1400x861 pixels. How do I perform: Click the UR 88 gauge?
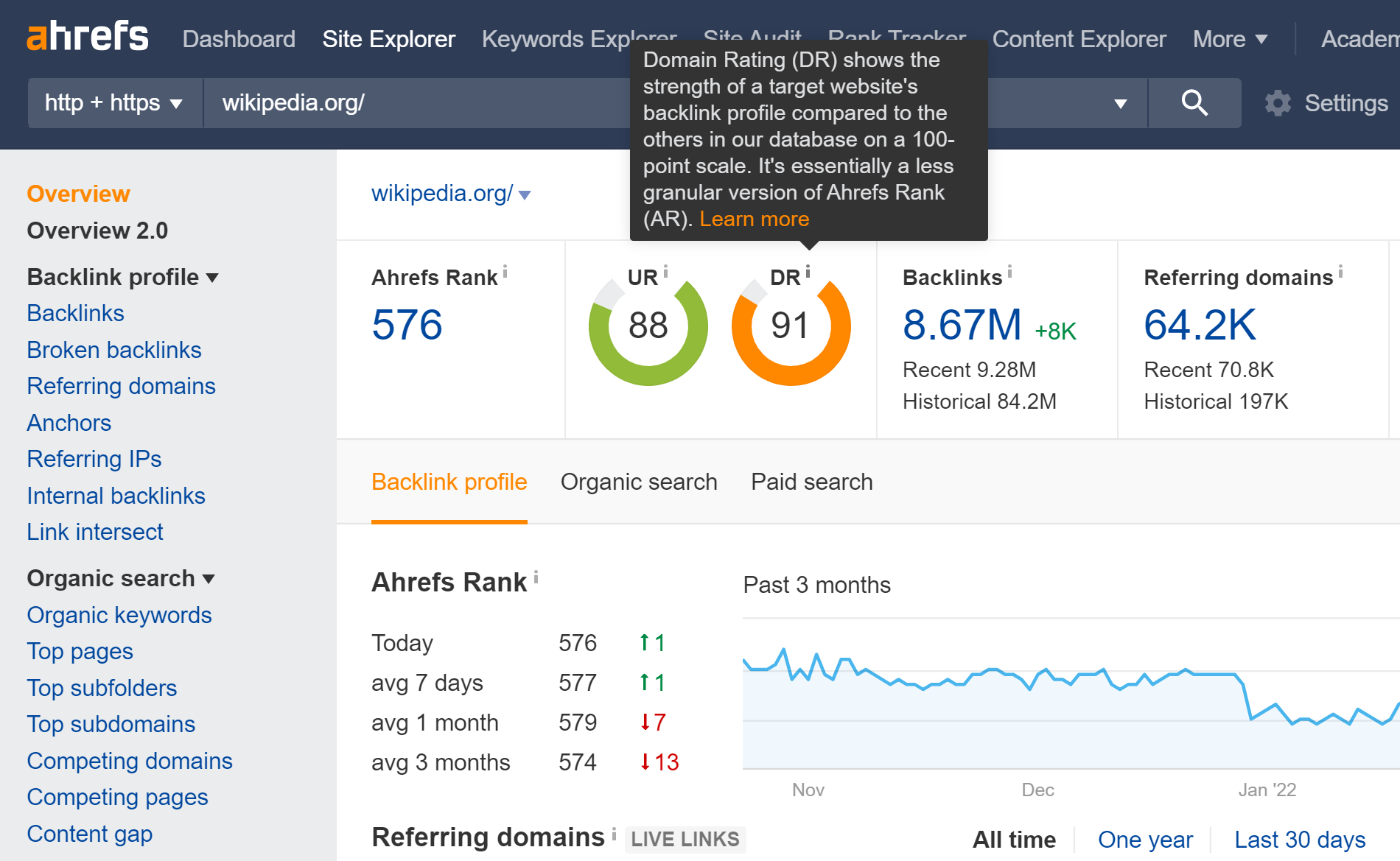click(x=648, y=326)
